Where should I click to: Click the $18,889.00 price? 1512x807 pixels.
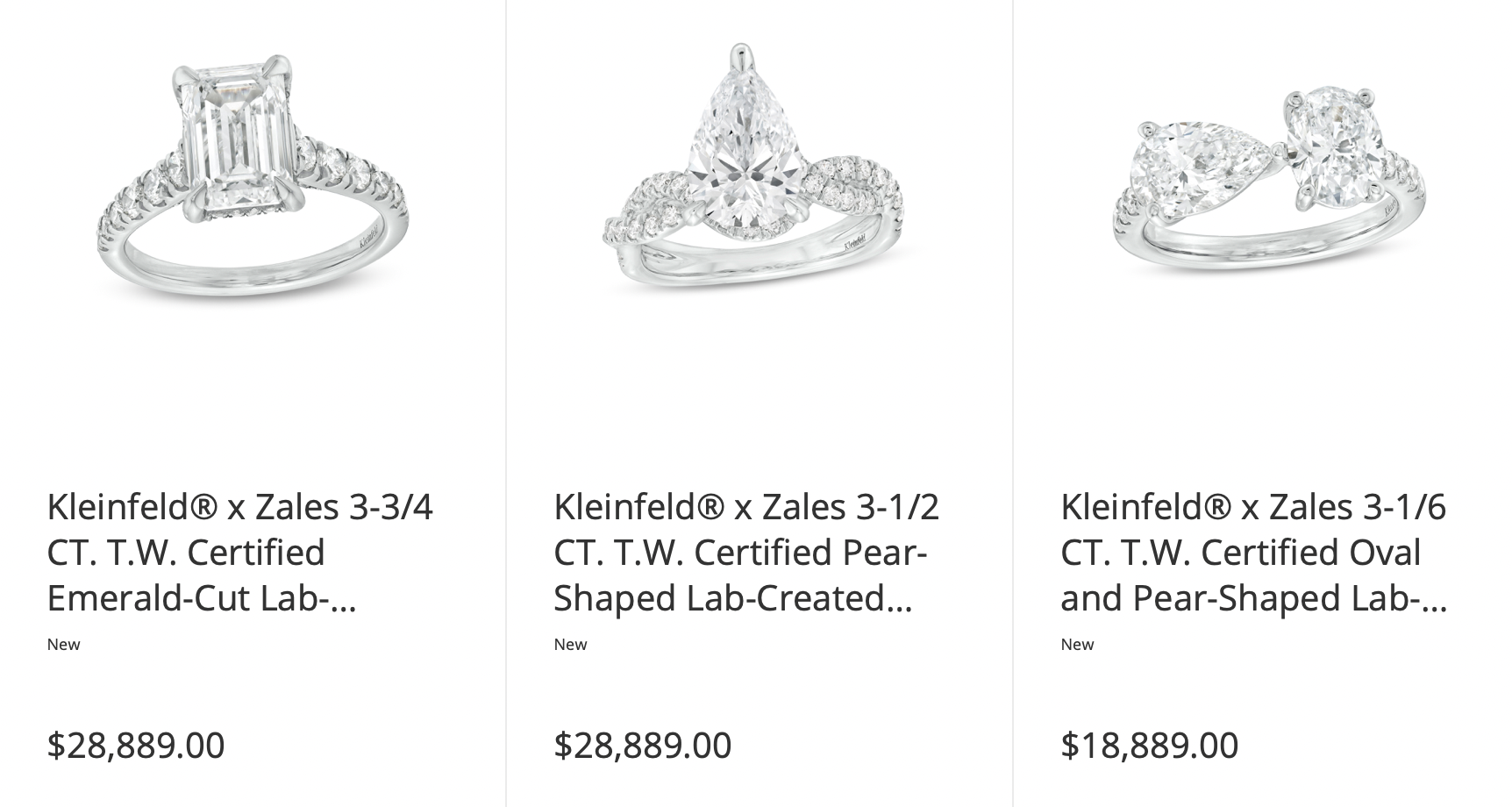point(1150,746)
